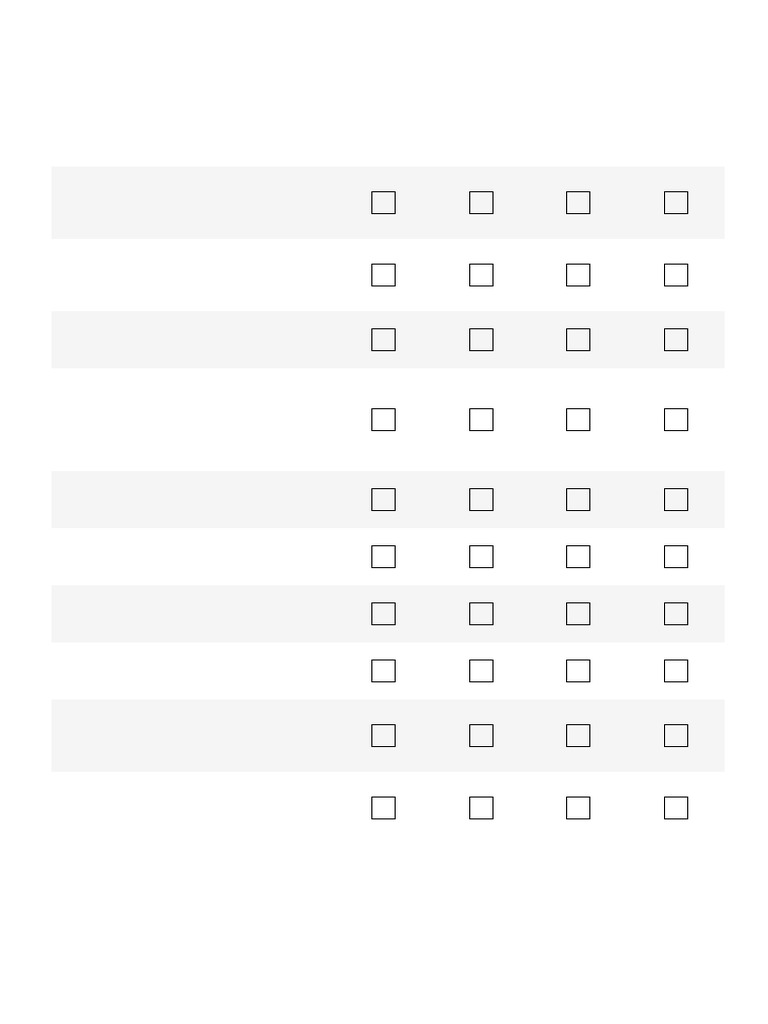Check second-column checkbox in the second row
The image size is (768, 1024).
coord(481,275)
